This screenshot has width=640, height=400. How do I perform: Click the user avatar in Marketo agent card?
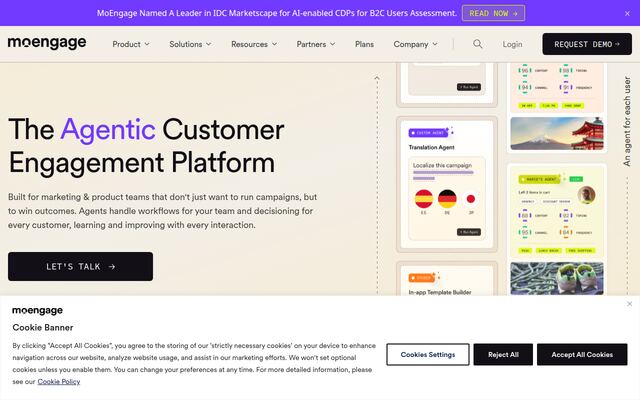tap(587, 195)
